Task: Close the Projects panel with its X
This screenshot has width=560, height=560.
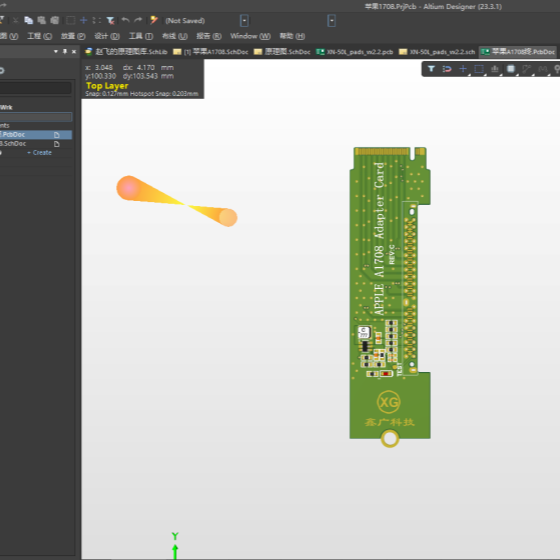Action: [x=74, y=51]
